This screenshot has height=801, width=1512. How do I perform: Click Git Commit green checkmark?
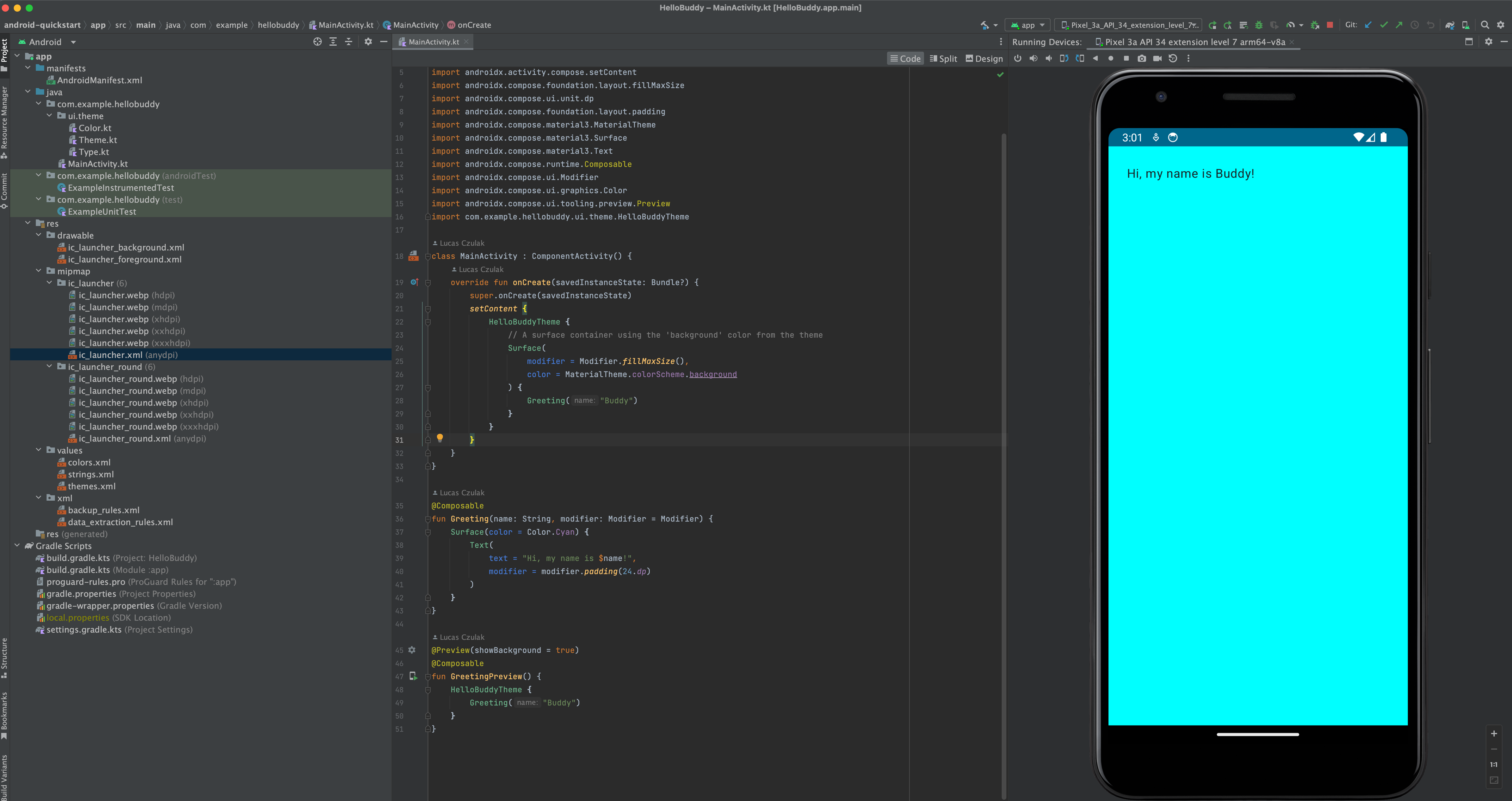[1383, 25]
